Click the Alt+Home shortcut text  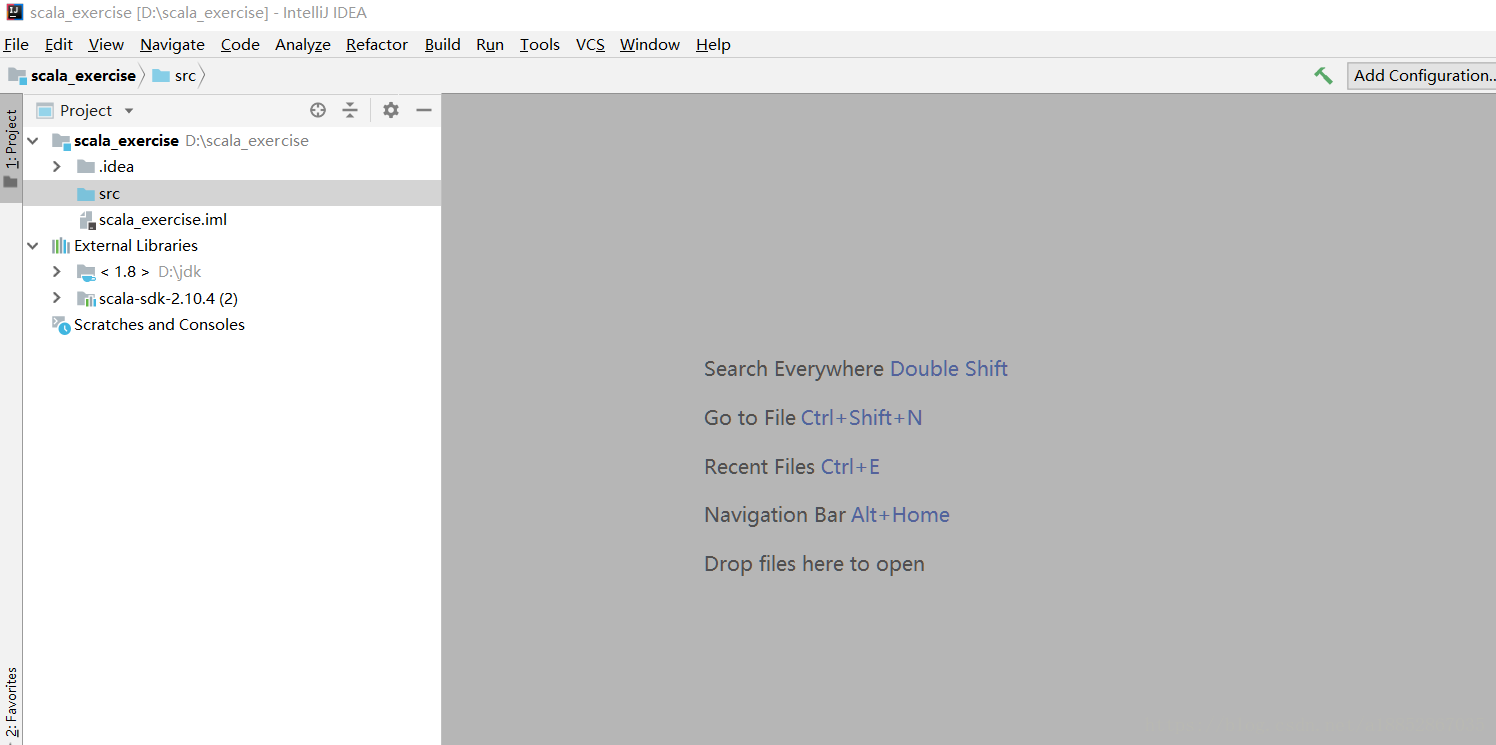(x=900, y=515)
